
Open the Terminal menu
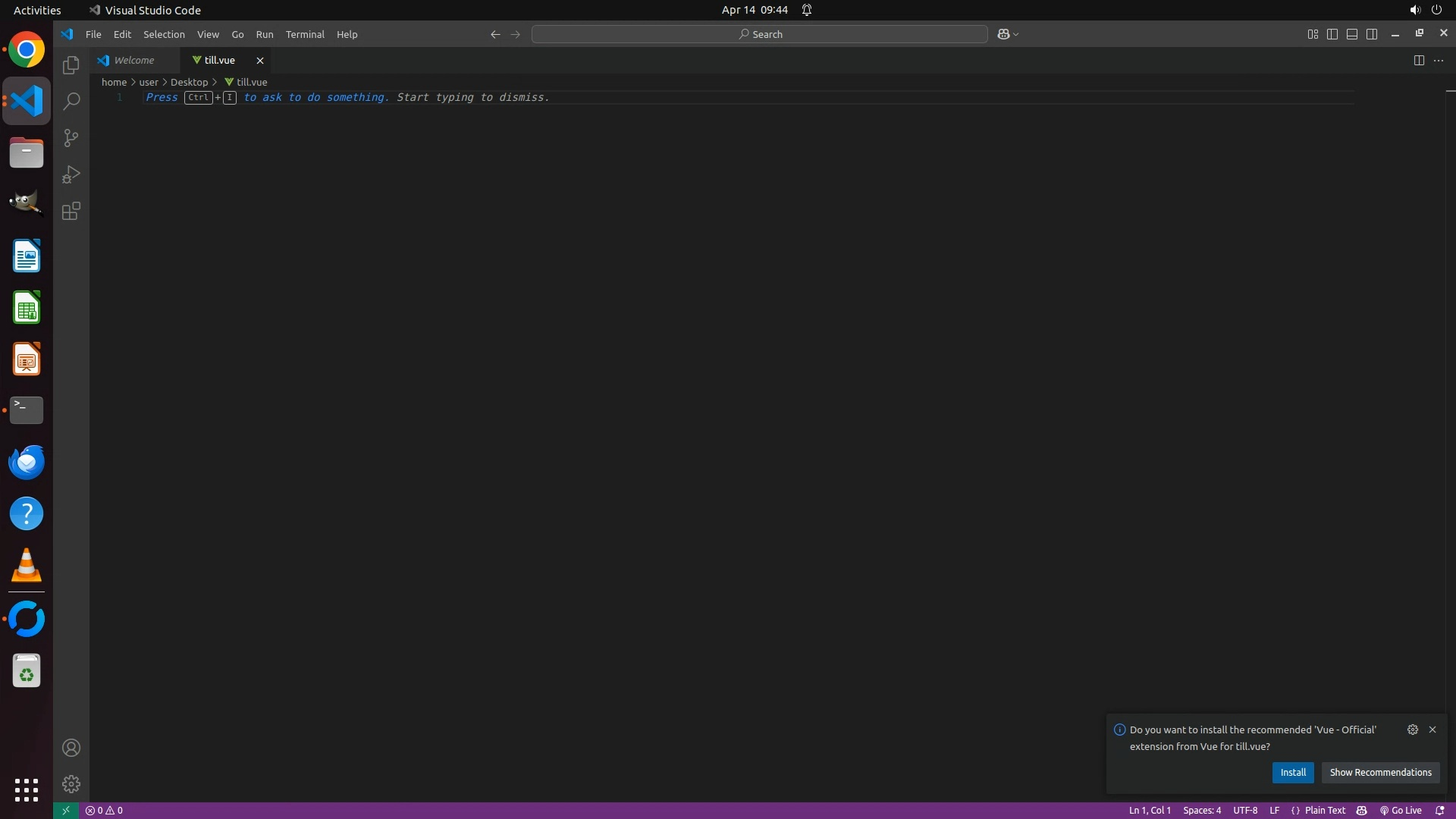tap(304, 34)
